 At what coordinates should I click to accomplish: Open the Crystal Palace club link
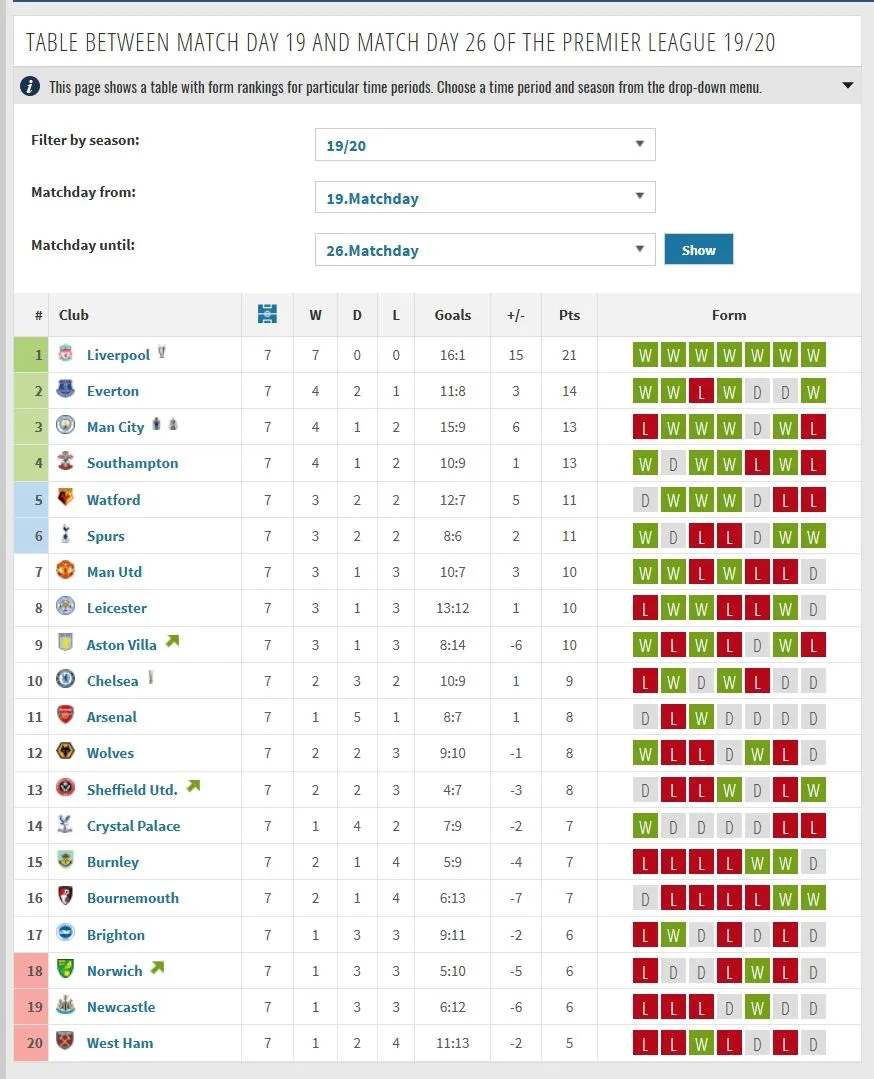pos(133,826)
